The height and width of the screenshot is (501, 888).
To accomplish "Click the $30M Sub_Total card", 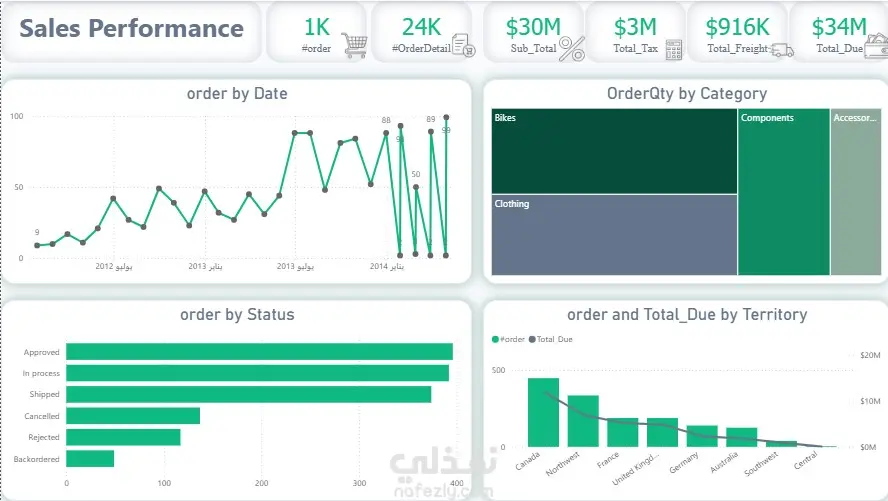I will [x=533, y=32].
